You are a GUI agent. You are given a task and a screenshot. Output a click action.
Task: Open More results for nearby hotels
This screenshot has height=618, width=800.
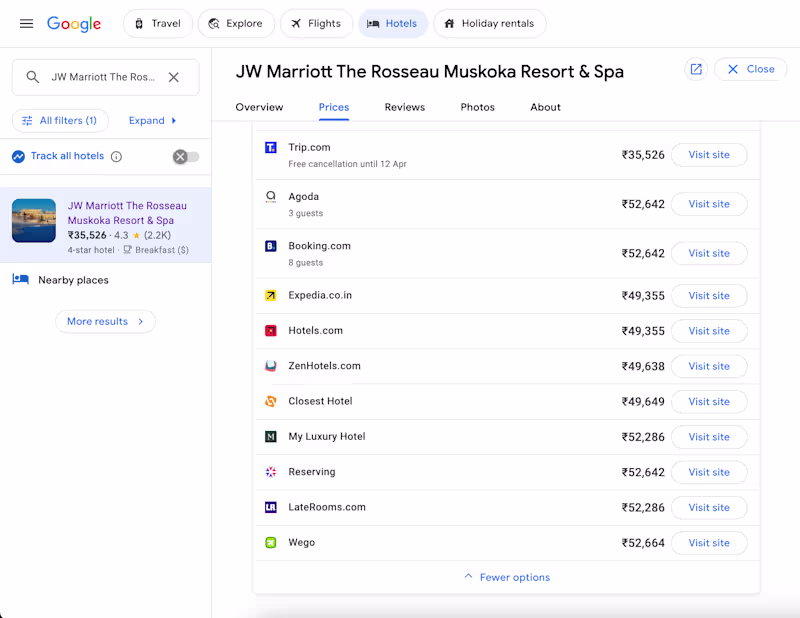point(105,321)
